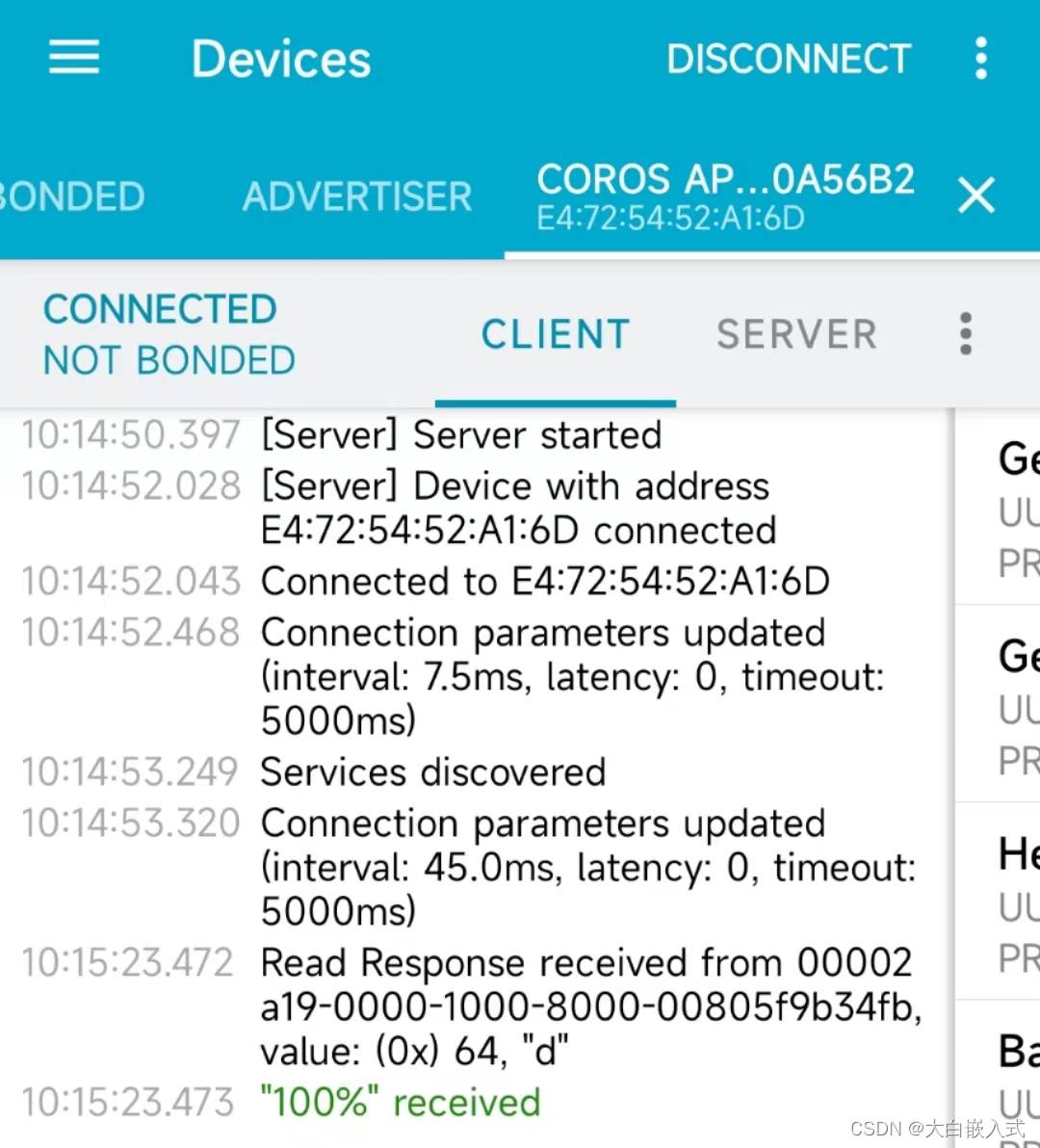Tap the 10:14:53.249 timestamp
The image size is (1040, 1148).
(x=130, y=771)
